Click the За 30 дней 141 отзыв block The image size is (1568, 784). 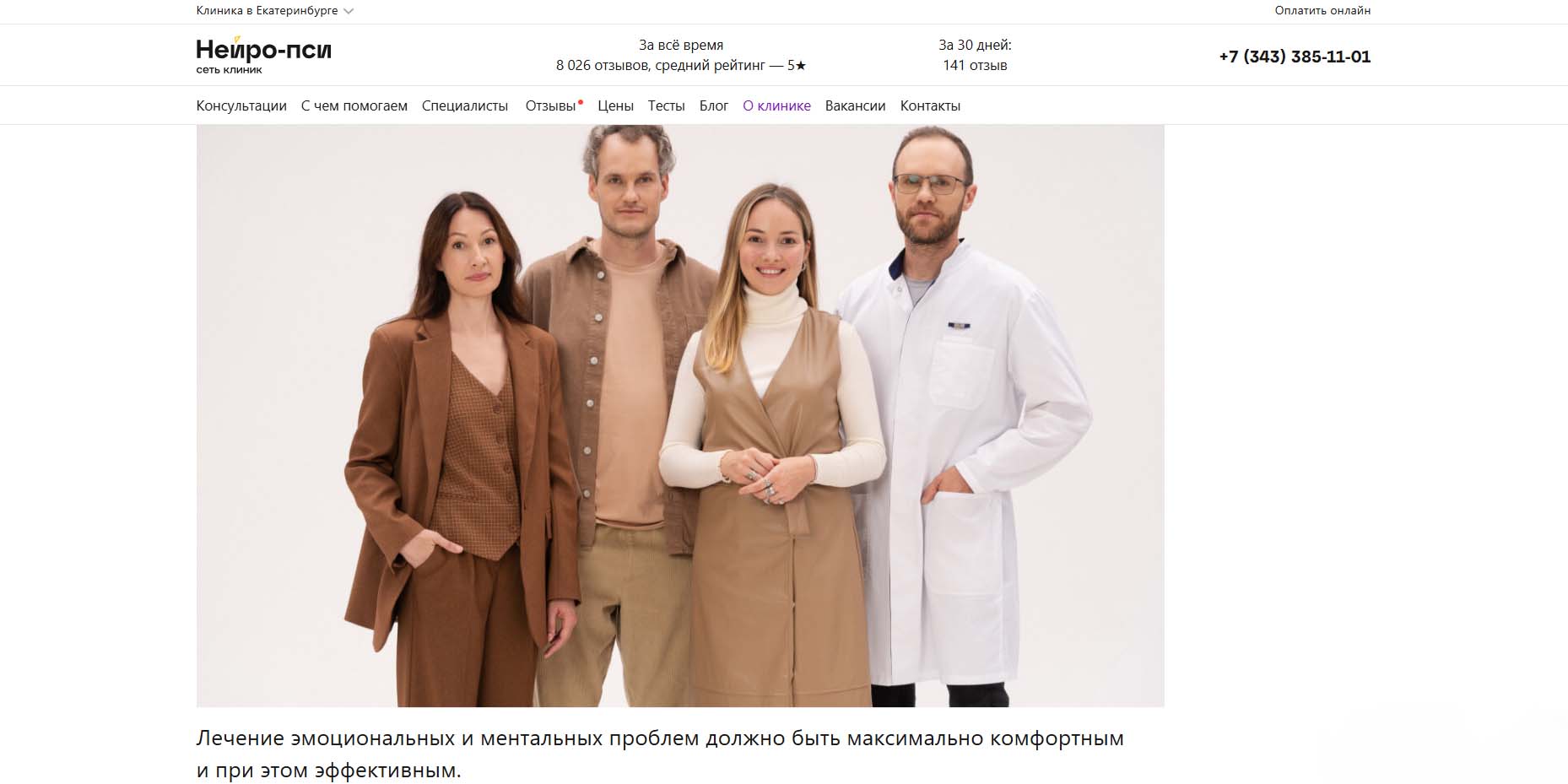click(975, 55)
